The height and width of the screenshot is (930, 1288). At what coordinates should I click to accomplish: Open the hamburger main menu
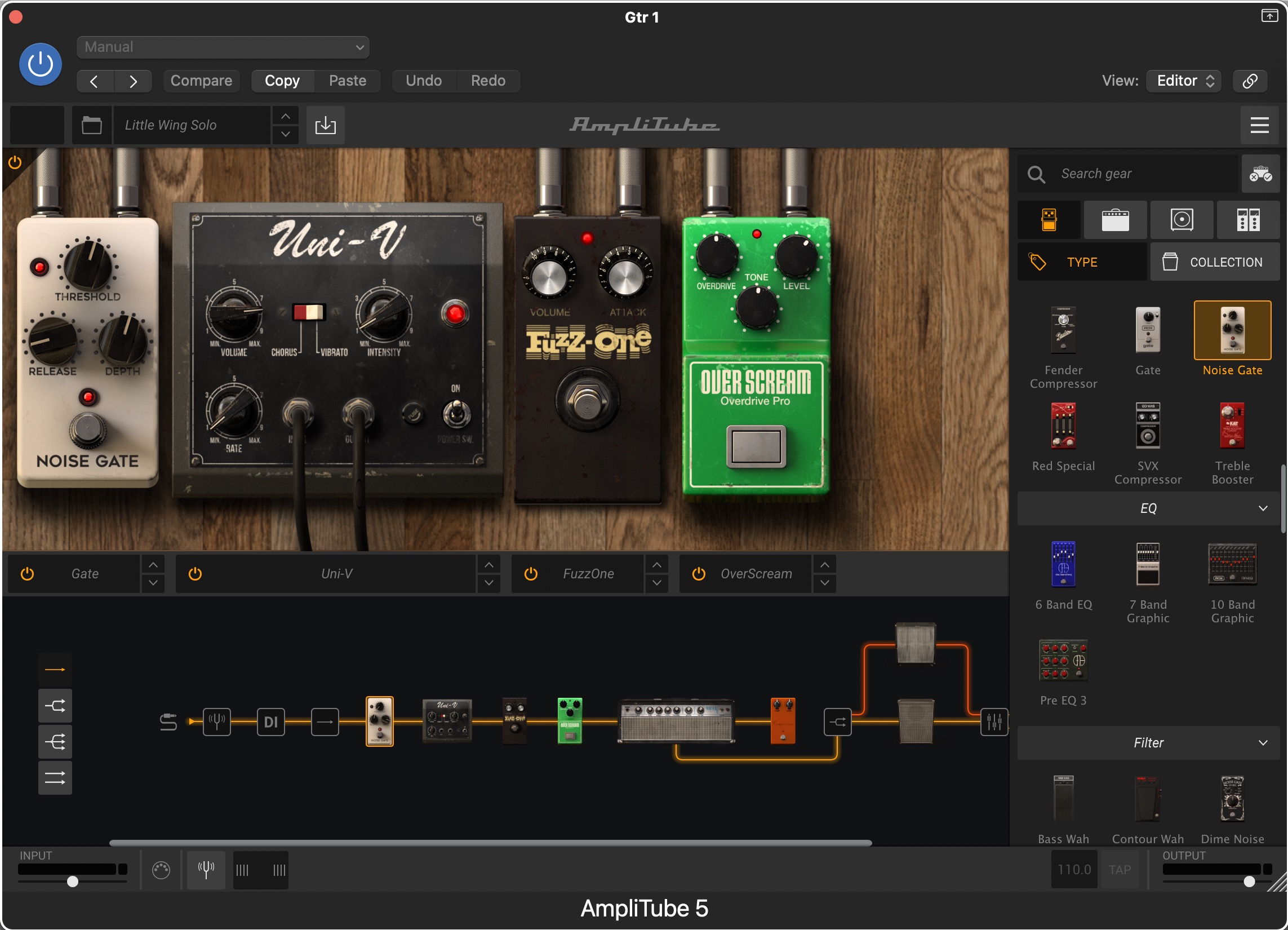[1260, 125]
